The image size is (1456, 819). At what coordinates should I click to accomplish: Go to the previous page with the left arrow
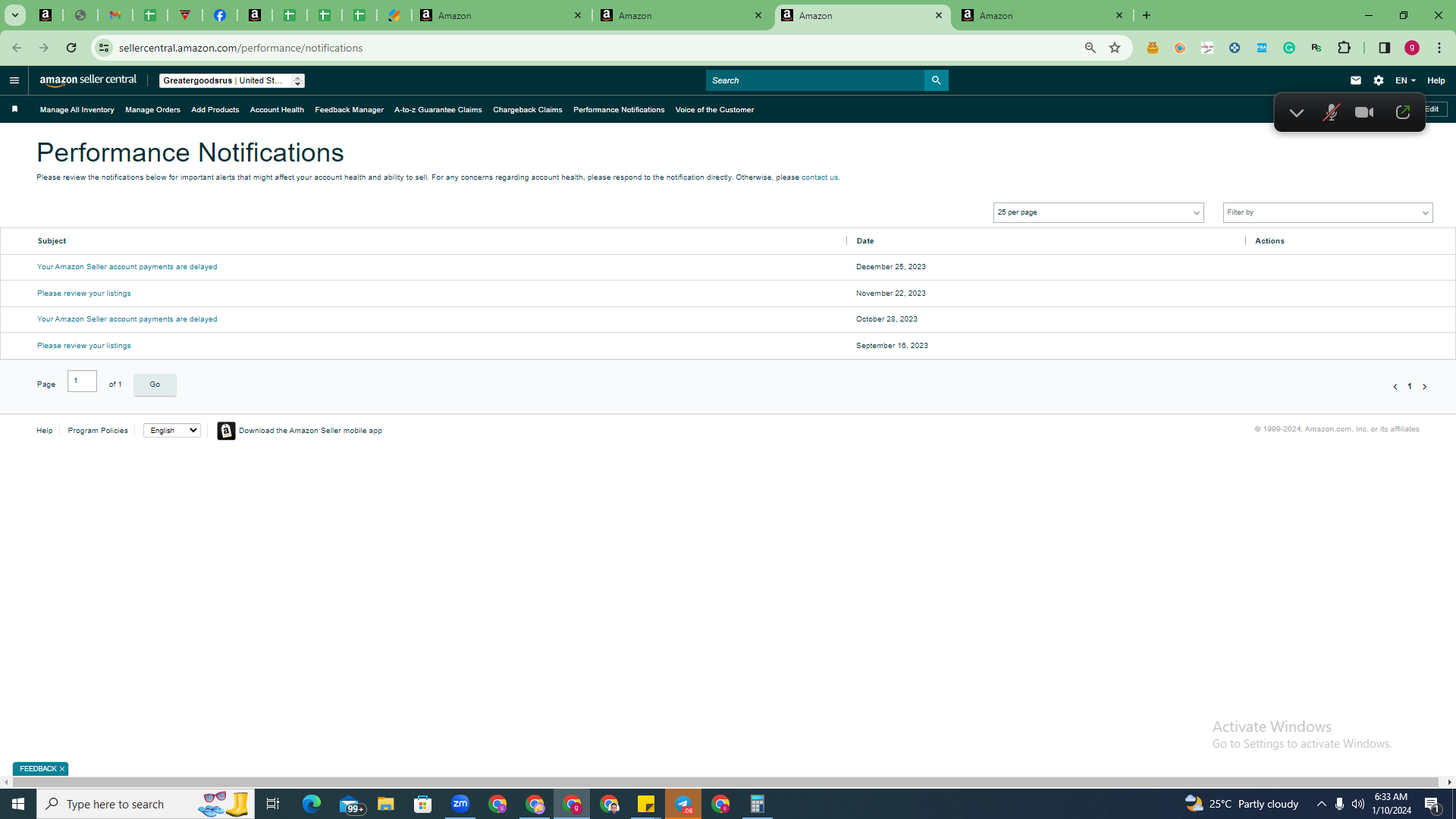pyautogui.click(x=1395, y=387)
